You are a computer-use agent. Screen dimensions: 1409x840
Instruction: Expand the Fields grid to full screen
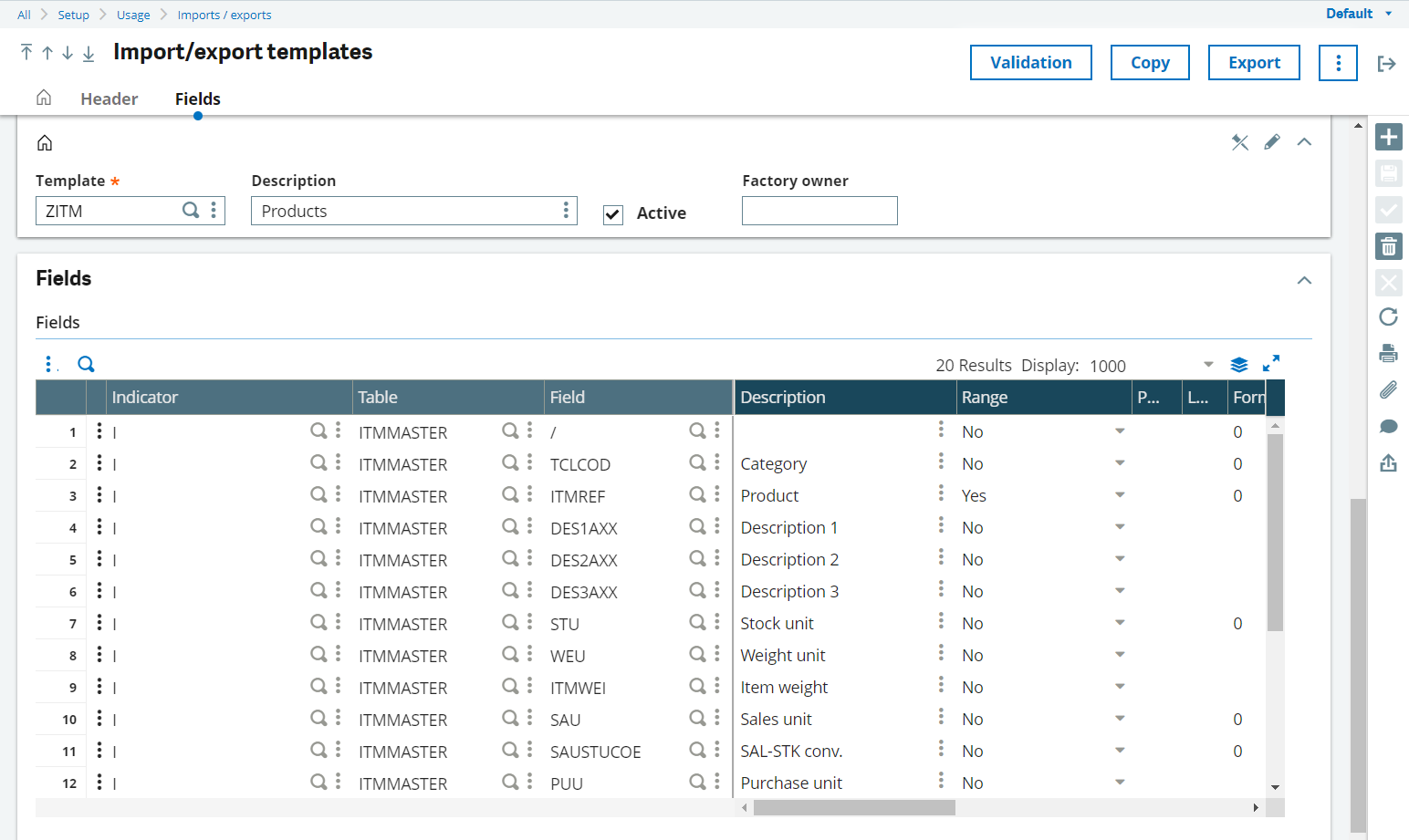tap(1271, 363)
